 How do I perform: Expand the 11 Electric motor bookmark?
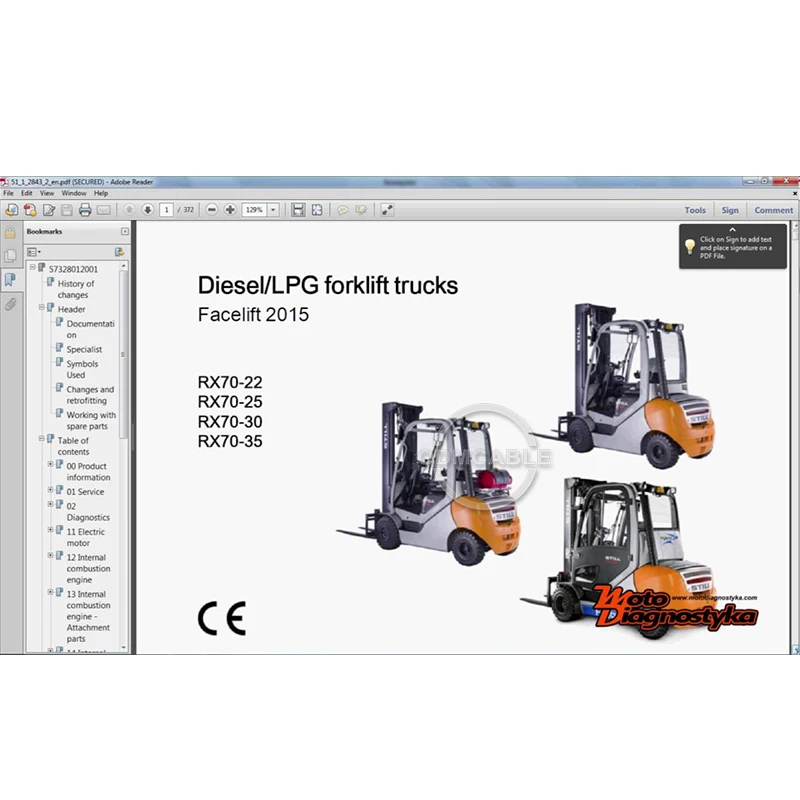point(51,530)
